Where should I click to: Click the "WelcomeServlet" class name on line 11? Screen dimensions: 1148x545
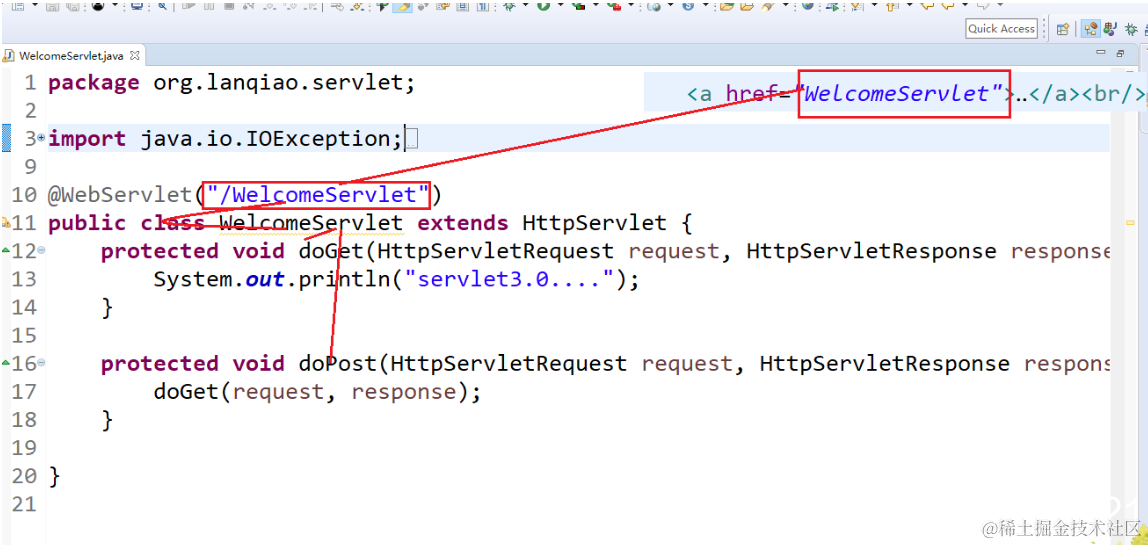tap(311, 223)
